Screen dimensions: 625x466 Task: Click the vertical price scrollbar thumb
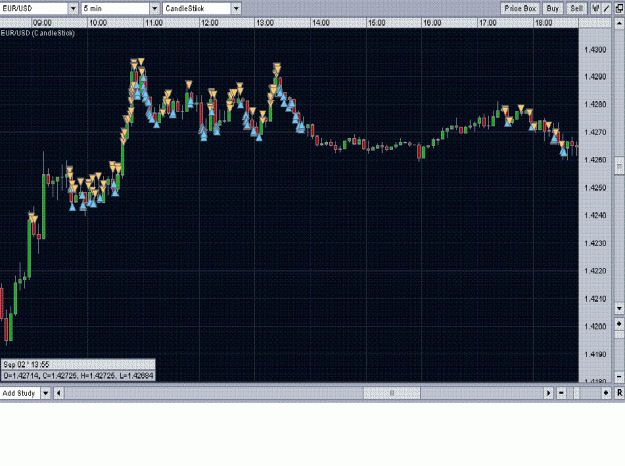coord(619,165)
